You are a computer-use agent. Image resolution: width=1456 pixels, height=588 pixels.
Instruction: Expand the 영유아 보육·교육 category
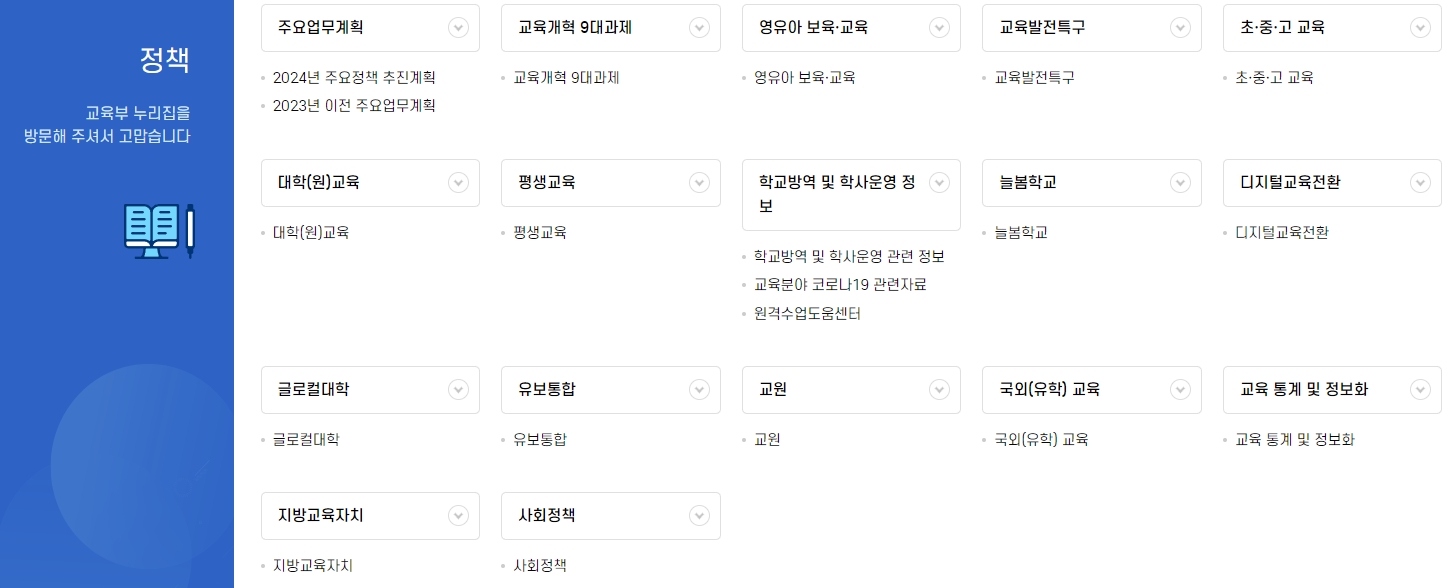click(x=938, y=27)
